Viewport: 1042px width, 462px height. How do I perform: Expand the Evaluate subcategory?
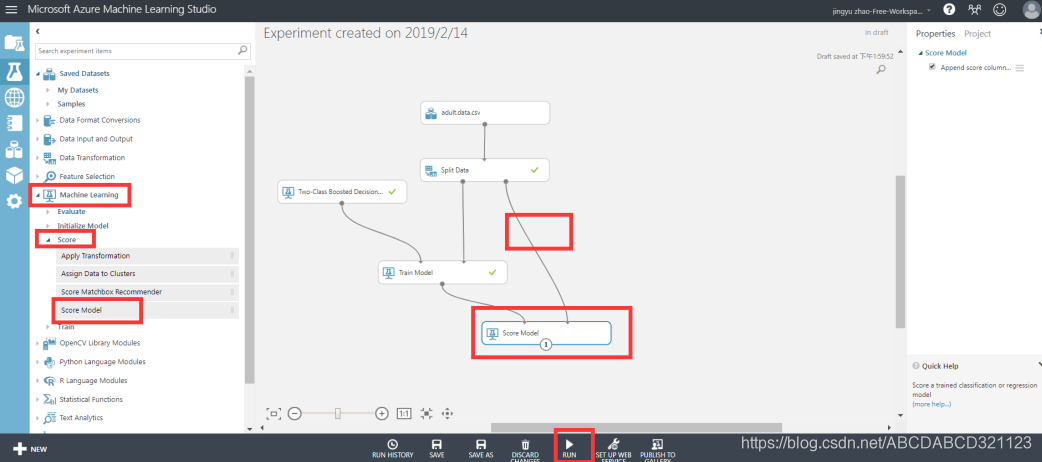coord(48,211)
